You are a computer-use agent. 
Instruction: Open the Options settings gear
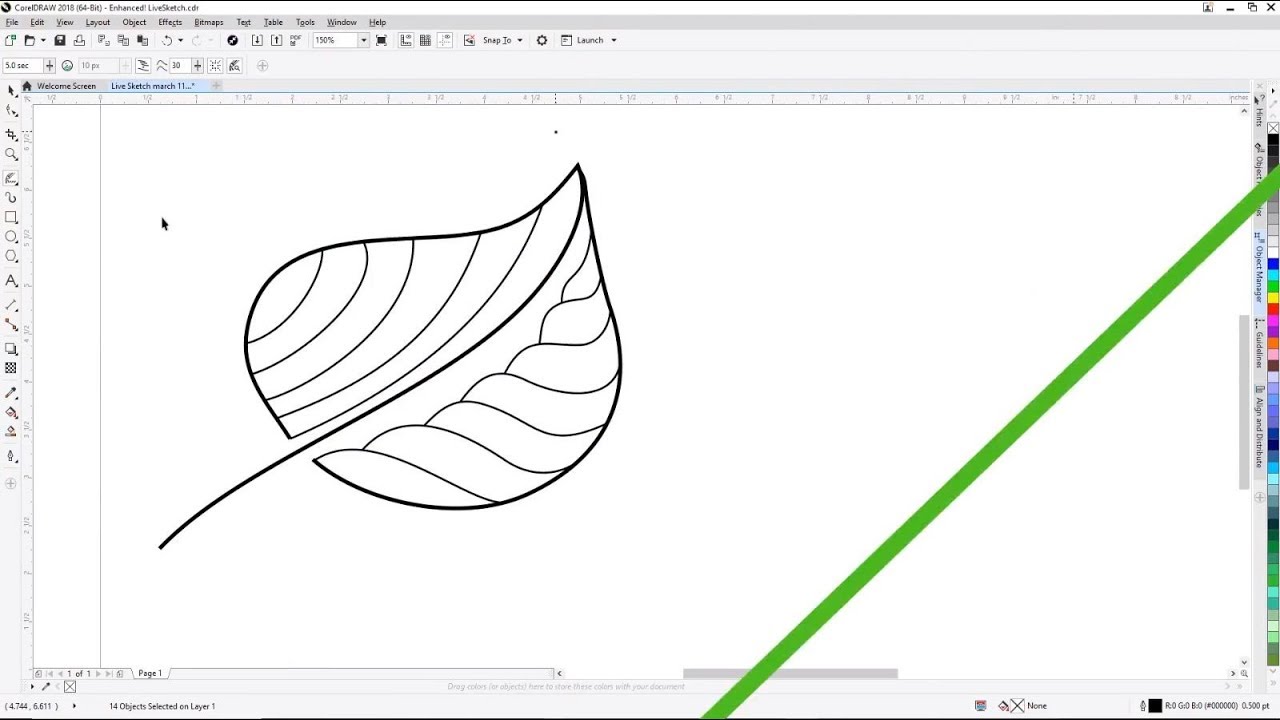[541, 40]
